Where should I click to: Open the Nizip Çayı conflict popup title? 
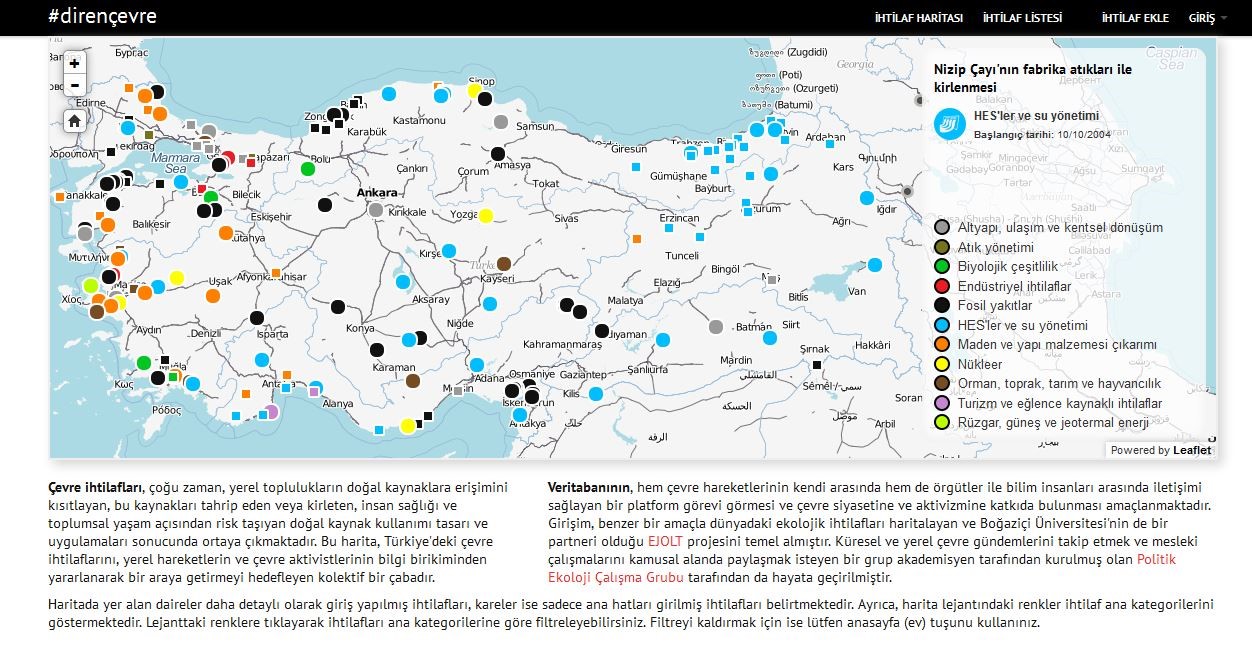click(1033, 78)
